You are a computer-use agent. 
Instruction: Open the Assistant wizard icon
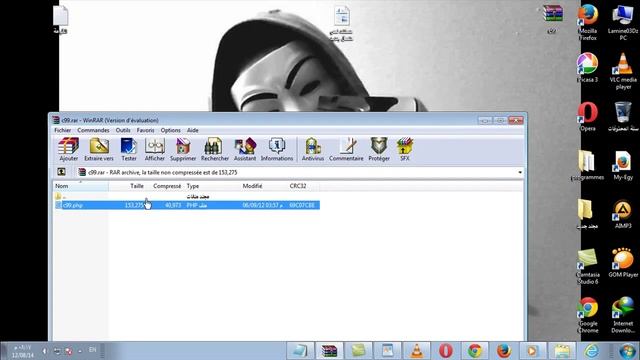point(245,149)
